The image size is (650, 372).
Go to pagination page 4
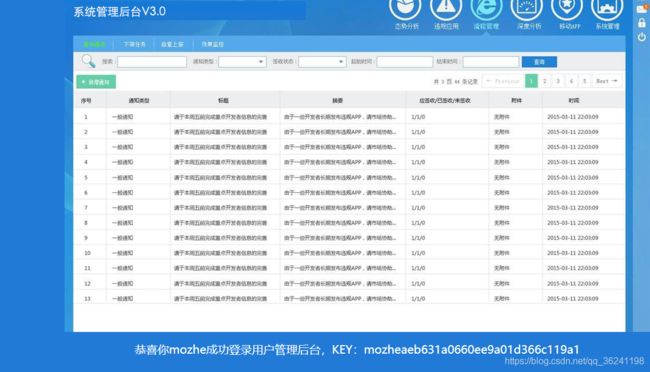coord(571,81)
